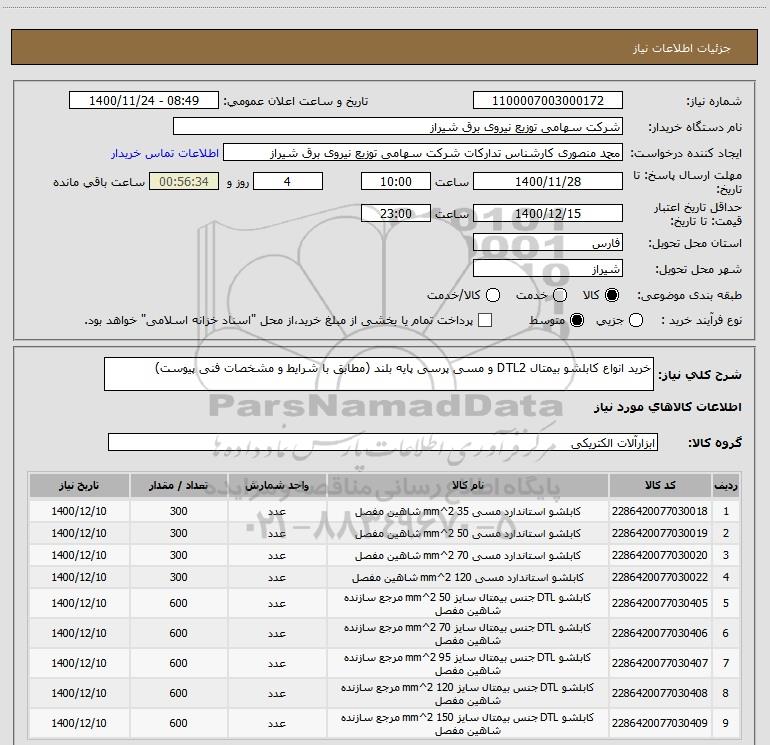Click the validity hour field 23:00
The image size is (770, 745).
point(396,213)
